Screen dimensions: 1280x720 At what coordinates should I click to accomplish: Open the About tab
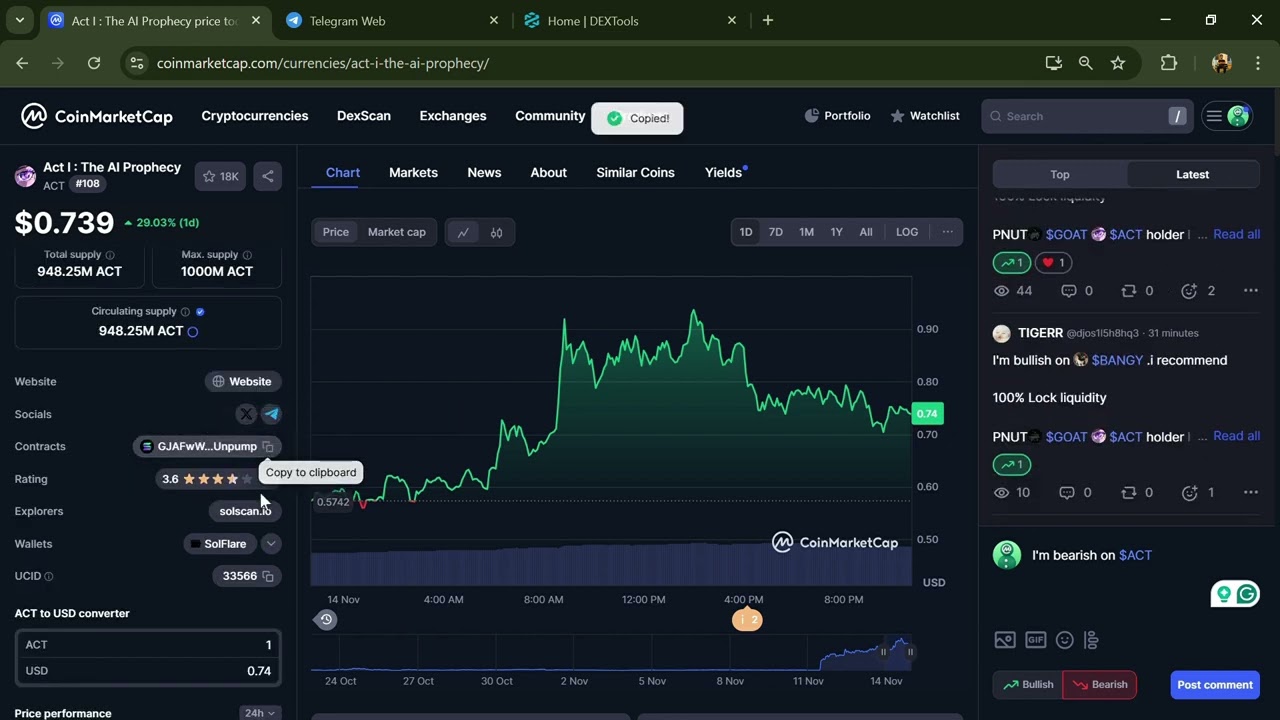(548, 173)
